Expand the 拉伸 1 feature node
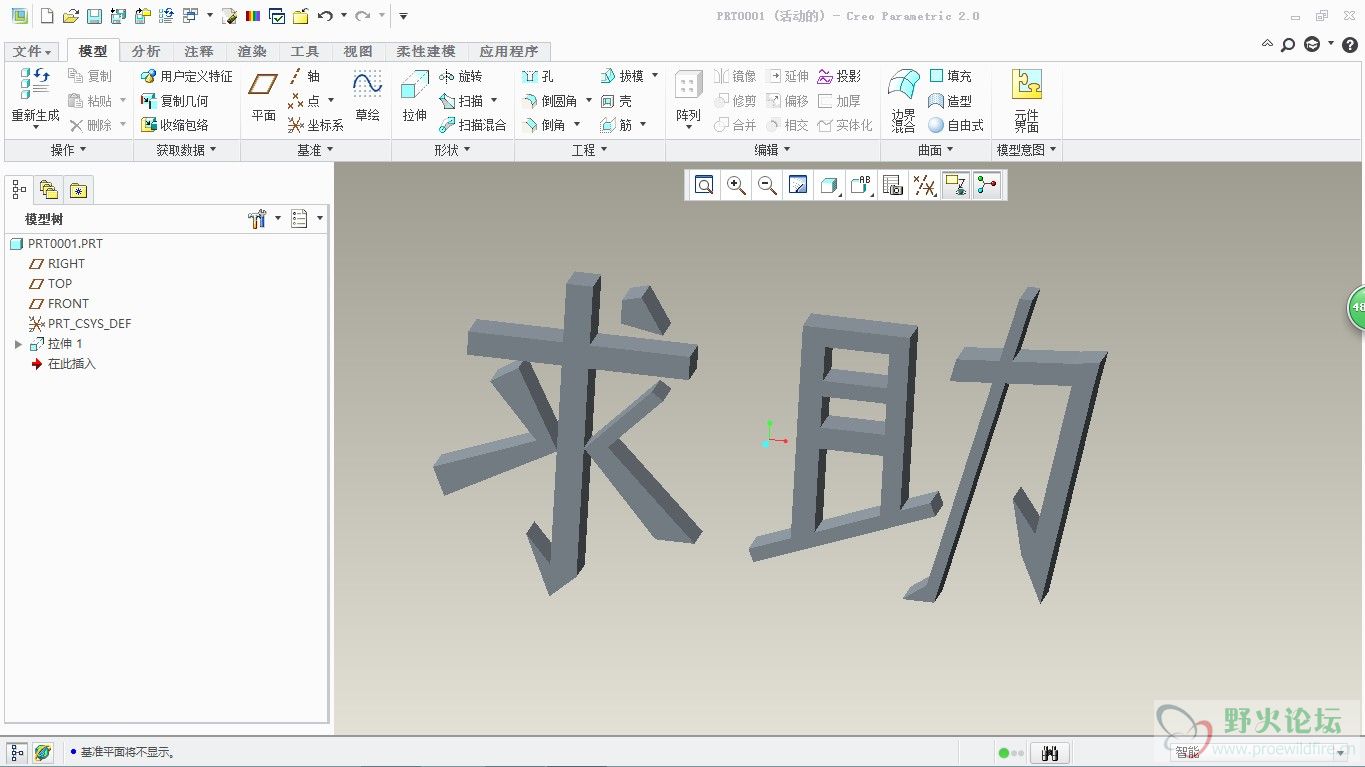This screenshot has width=1365, height=767. (x=18, y=344)
